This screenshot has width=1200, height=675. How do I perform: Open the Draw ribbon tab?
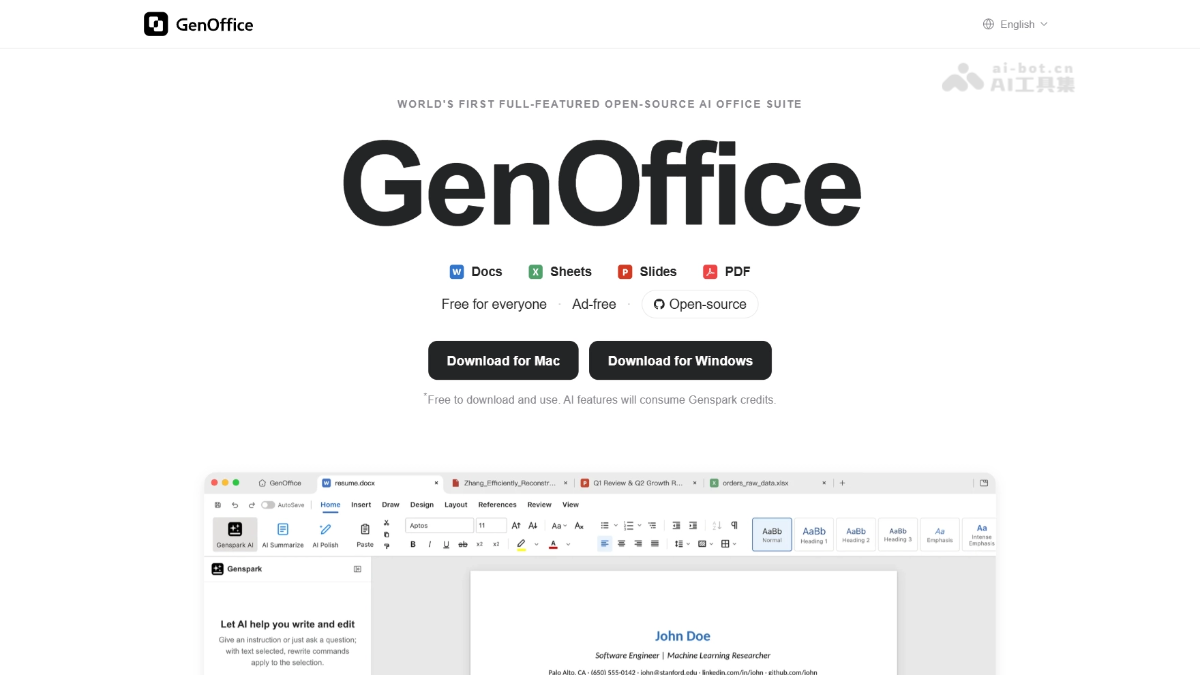391,505
